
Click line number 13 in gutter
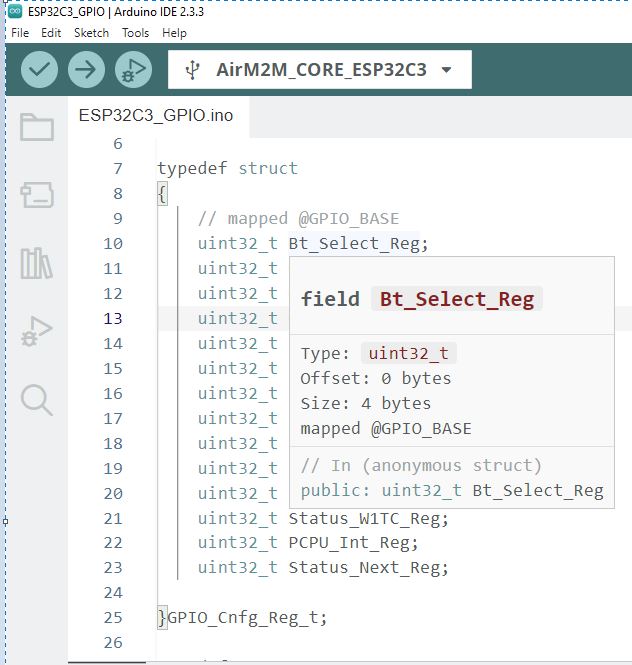[x=113, y=319]
